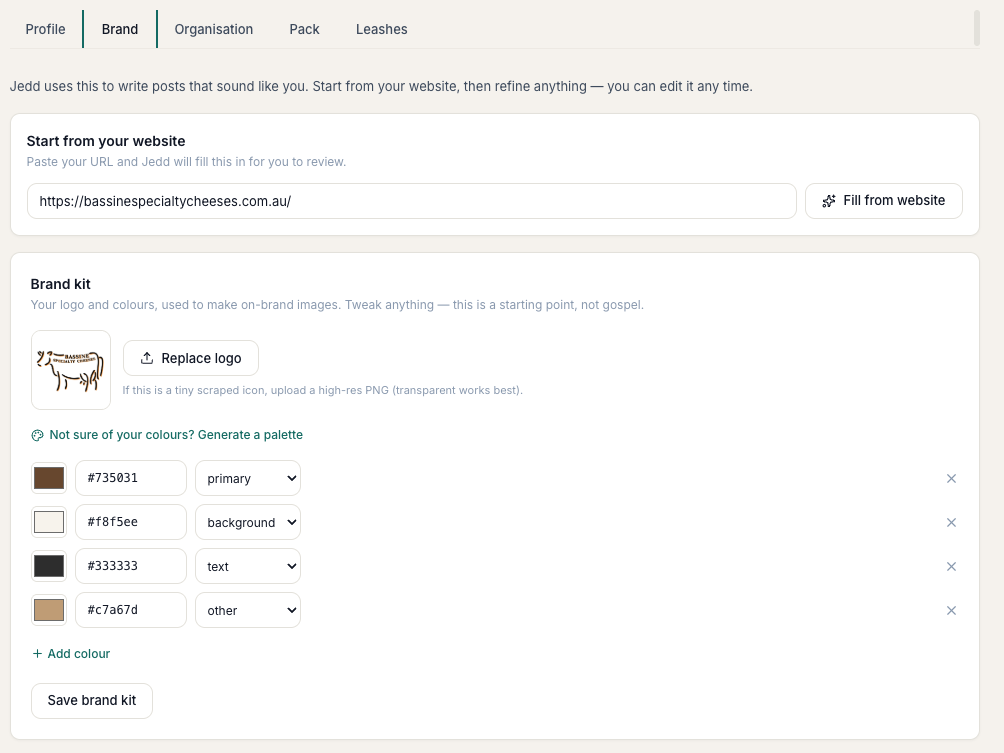Remove the #f8f5ee background colour row

click(951, 522)
